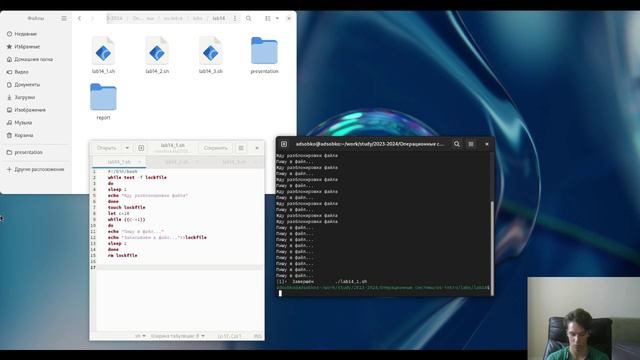Click the search icon in Files

point(249,18)
